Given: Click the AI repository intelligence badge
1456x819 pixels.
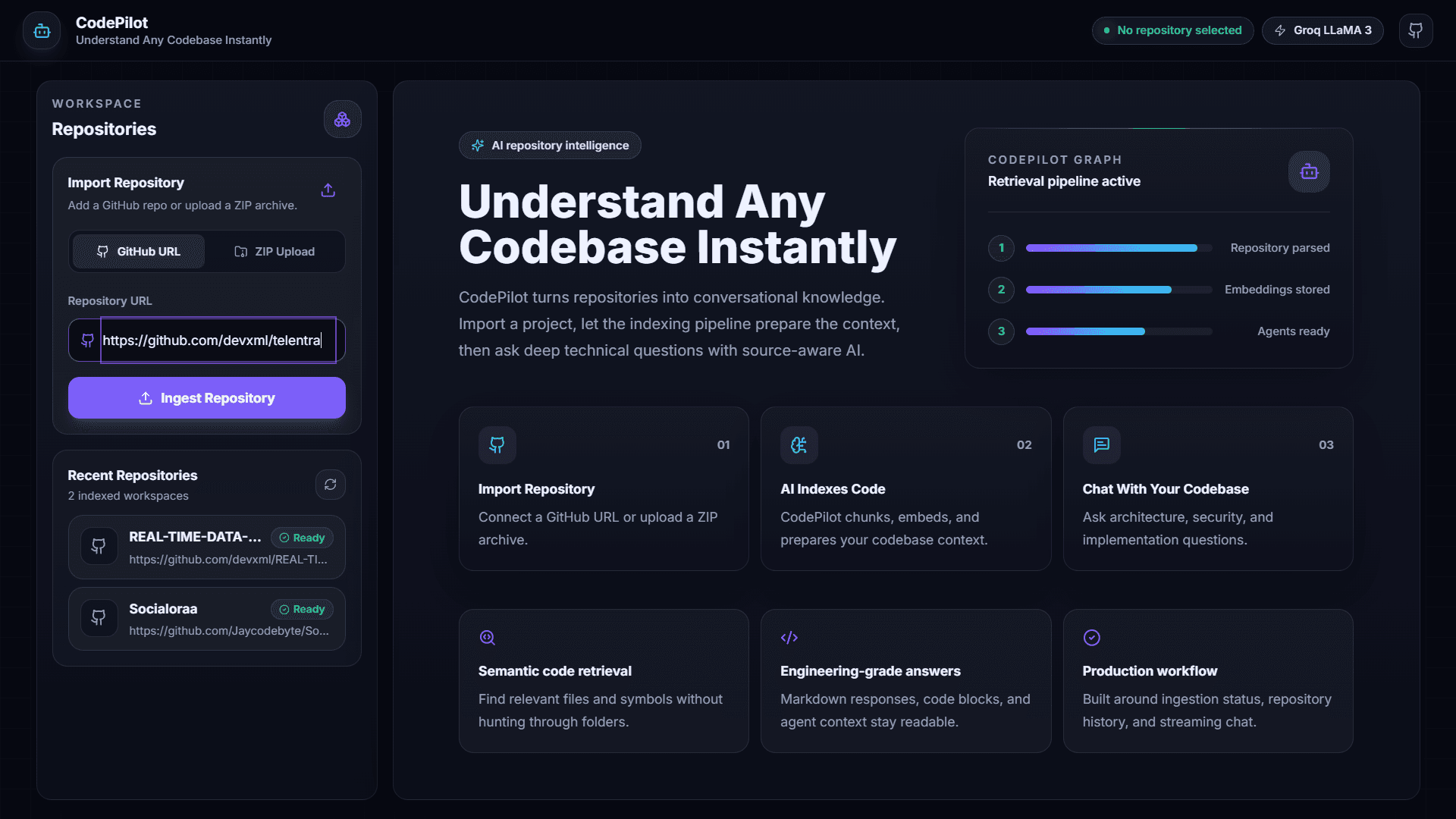Looking at the screenshot, I should coord(550,146).
